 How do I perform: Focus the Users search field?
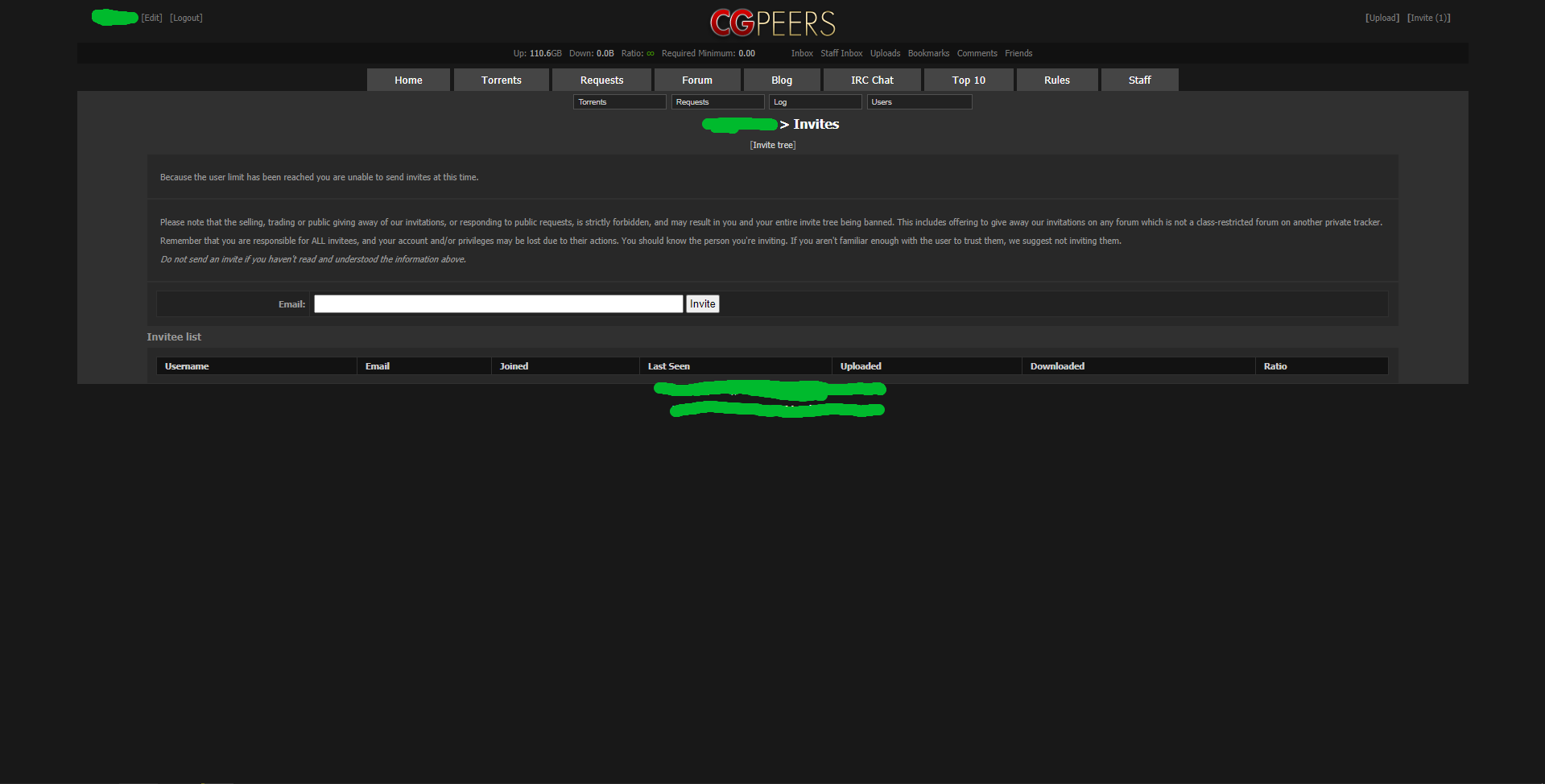point(919,102)
